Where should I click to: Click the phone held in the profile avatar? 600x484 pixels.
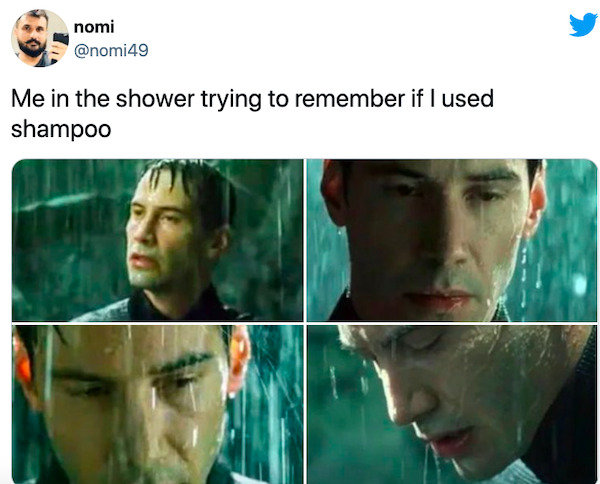[60, 41]
